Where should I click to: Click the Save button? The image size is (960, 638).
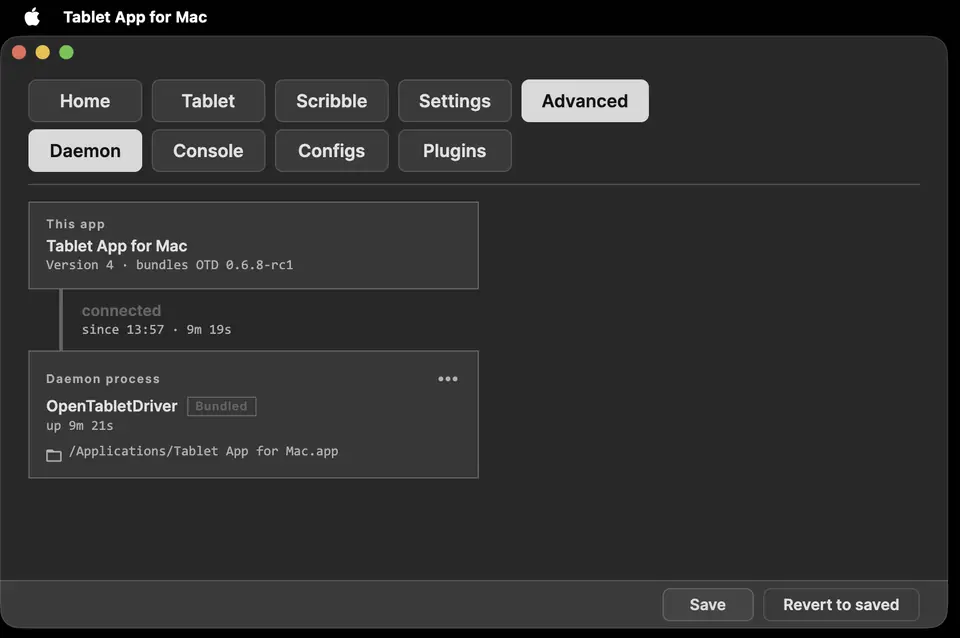click(x=708, y=605)
